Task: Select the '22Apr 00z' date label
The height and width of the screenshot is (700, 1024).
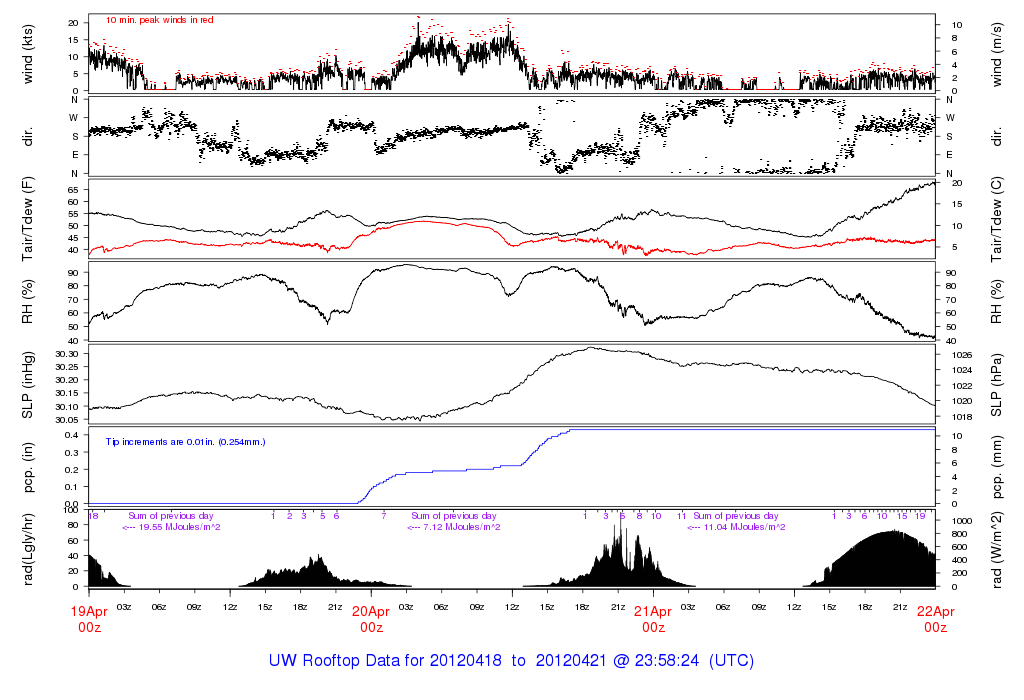Action: tap(936, 619)
